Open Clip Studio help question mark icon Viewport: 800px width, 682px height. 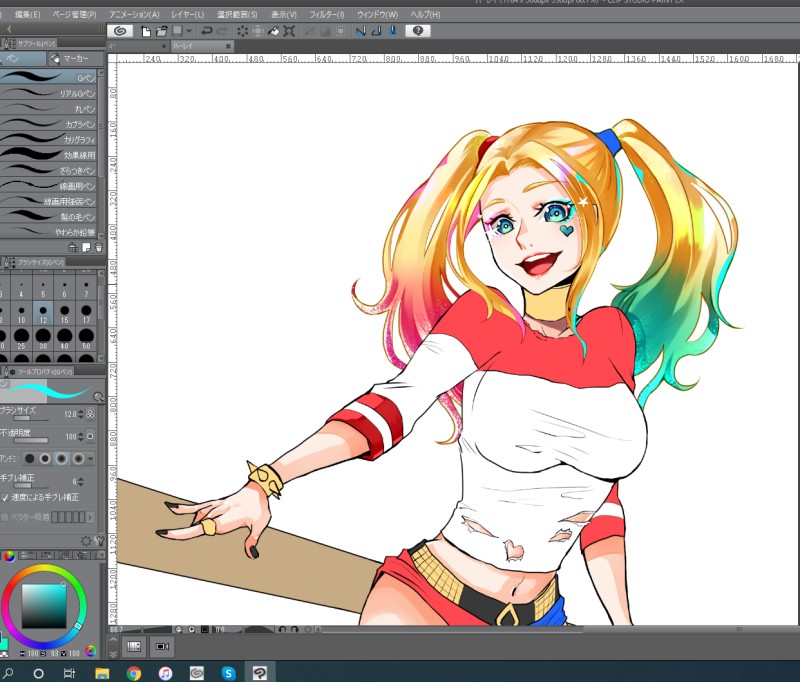pos(418,31)
